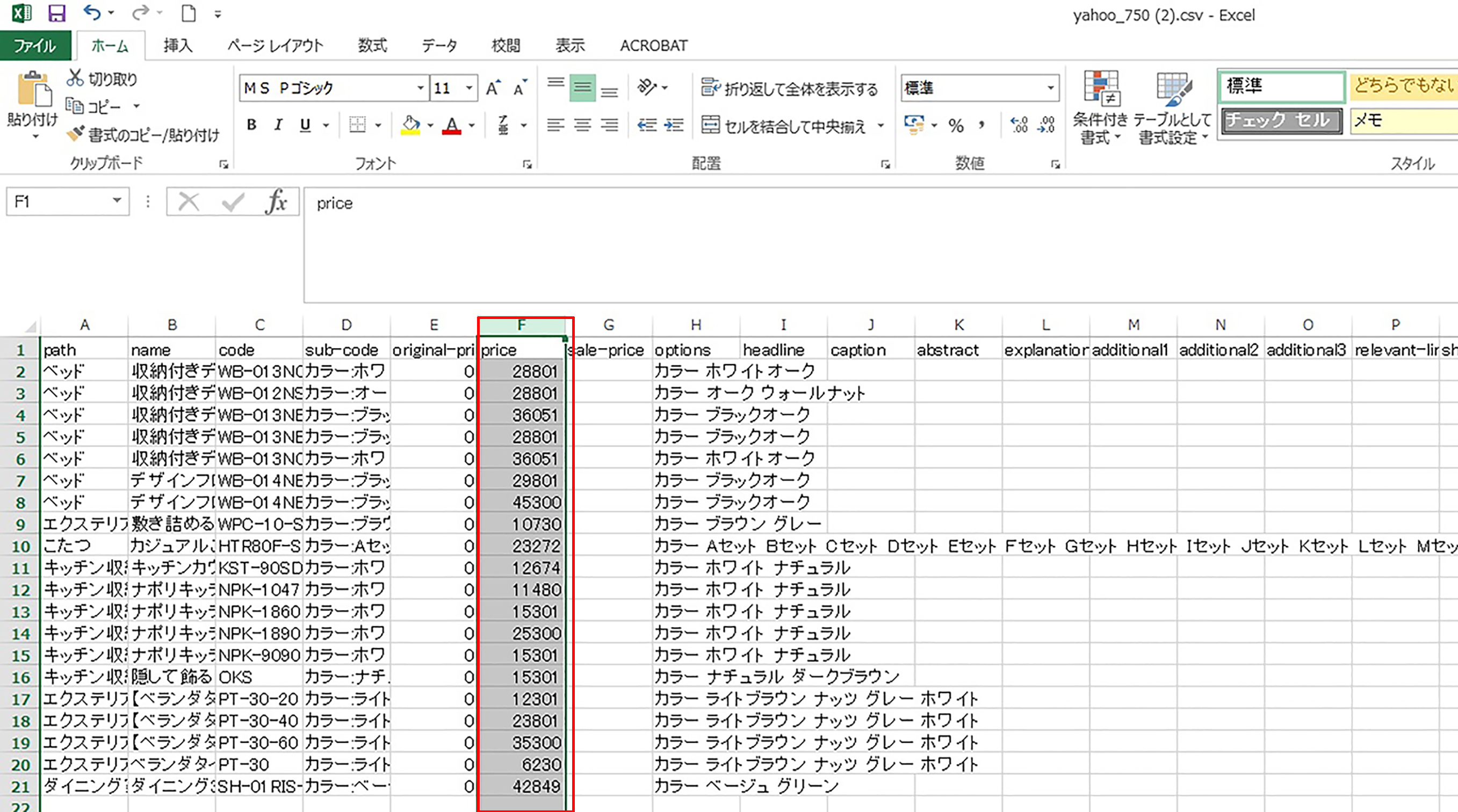Undo the last action
Screen dimensions: 1458x812
(92, 12)
